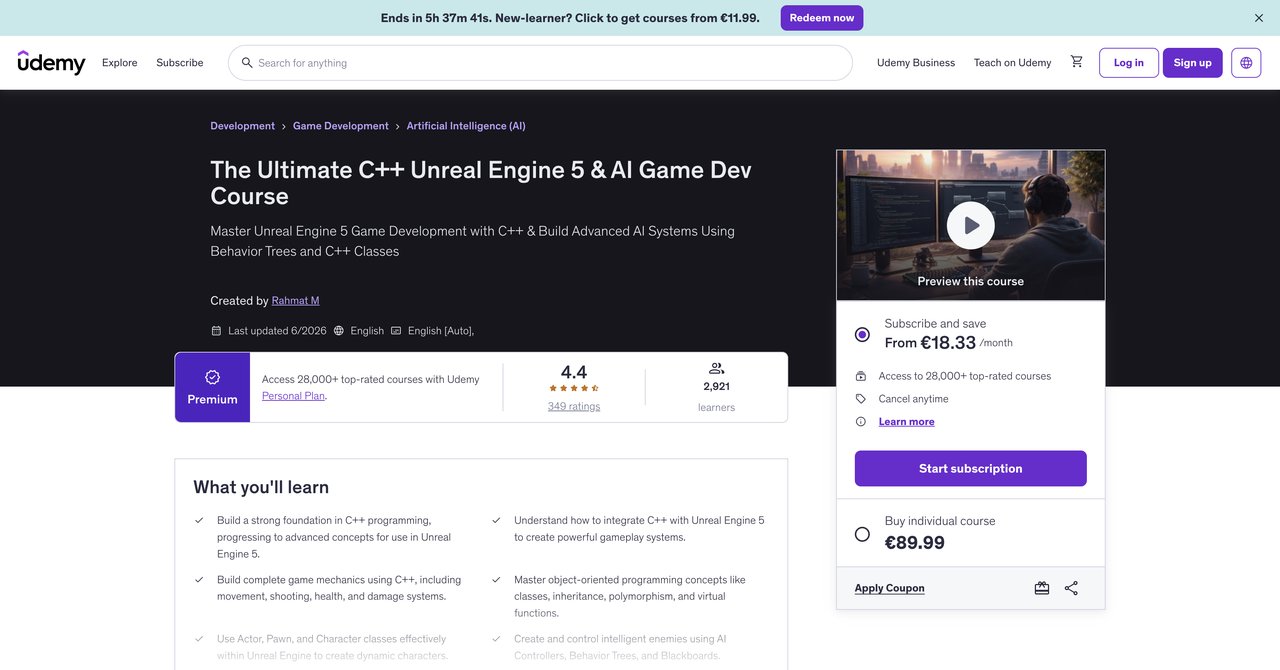
Task: Click 'Master object-oriented programming concepts' item
Action: pos(630,596)
